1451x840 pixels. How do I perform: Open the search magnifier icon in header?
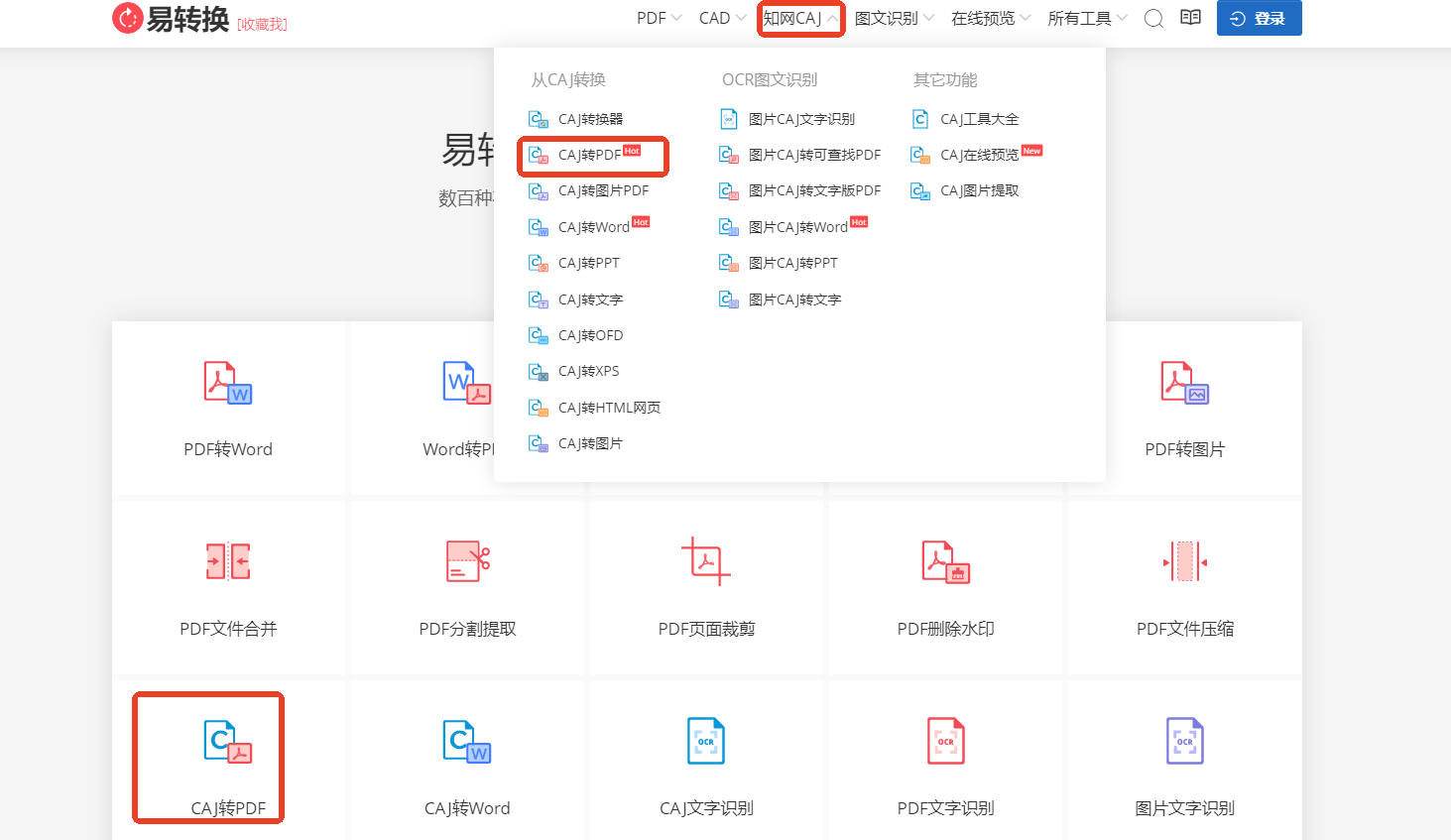[1153, 19]
